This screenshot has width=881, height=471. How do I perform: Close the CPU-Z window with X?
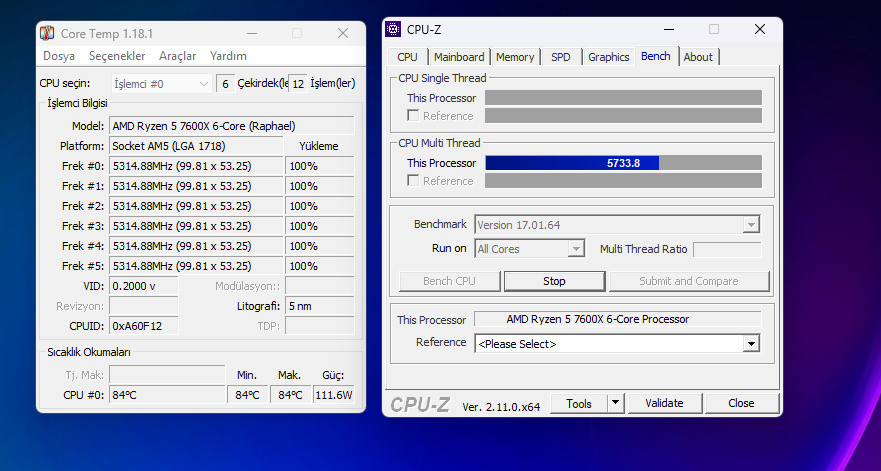coord(760,29)
